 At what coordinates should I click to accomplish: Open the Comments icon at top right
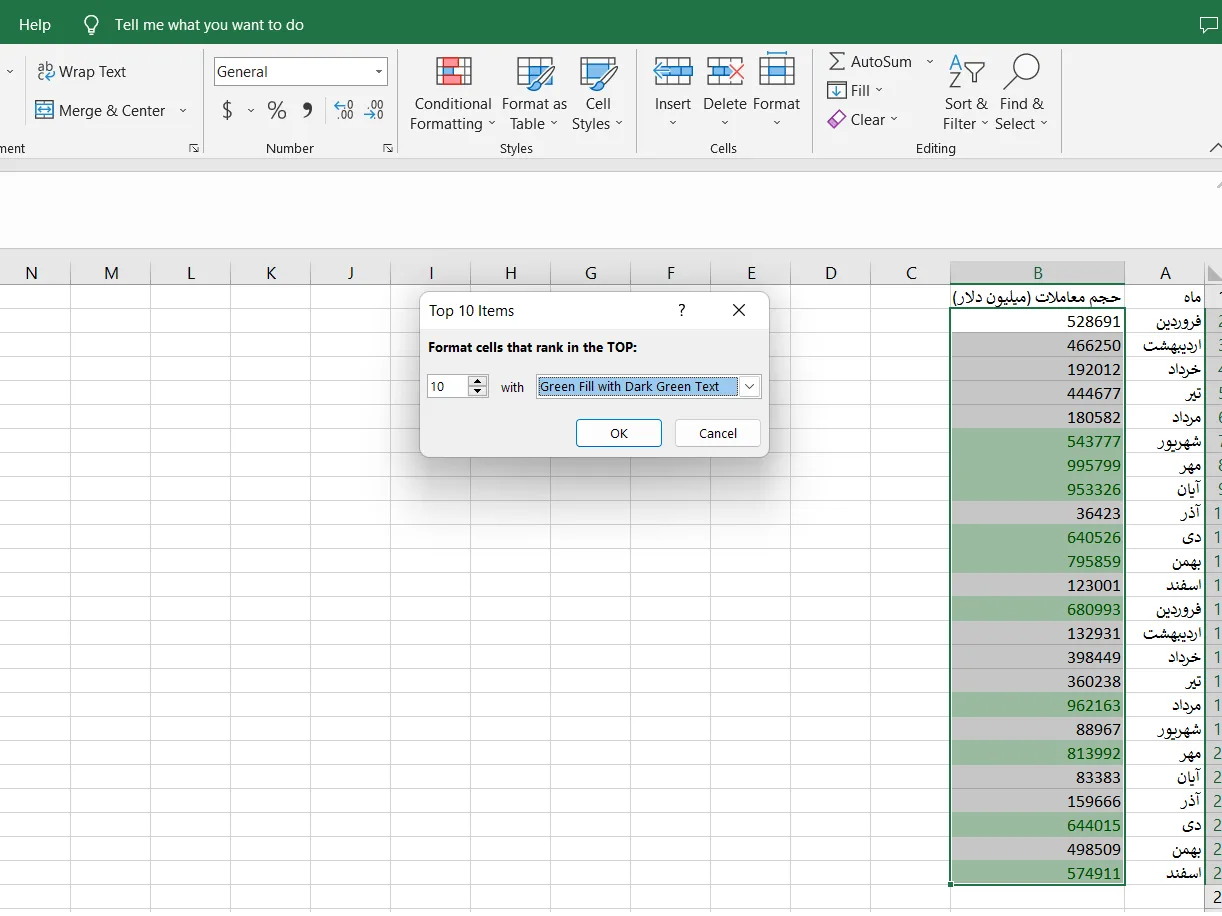coord(1208,25)
